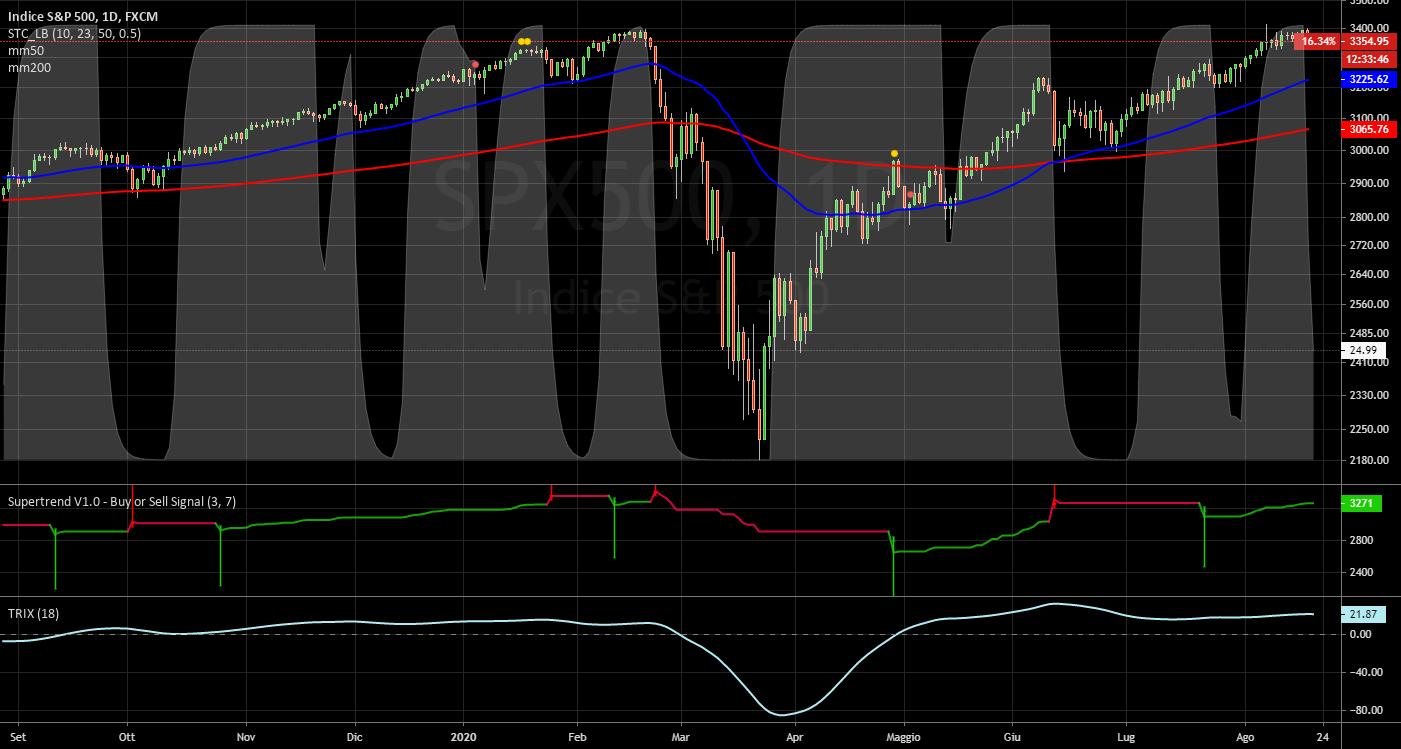This screenshot has width=1401, height=749.
Task: Click the white 24.99 STC value label
Action: click(x=1364, y=350)
